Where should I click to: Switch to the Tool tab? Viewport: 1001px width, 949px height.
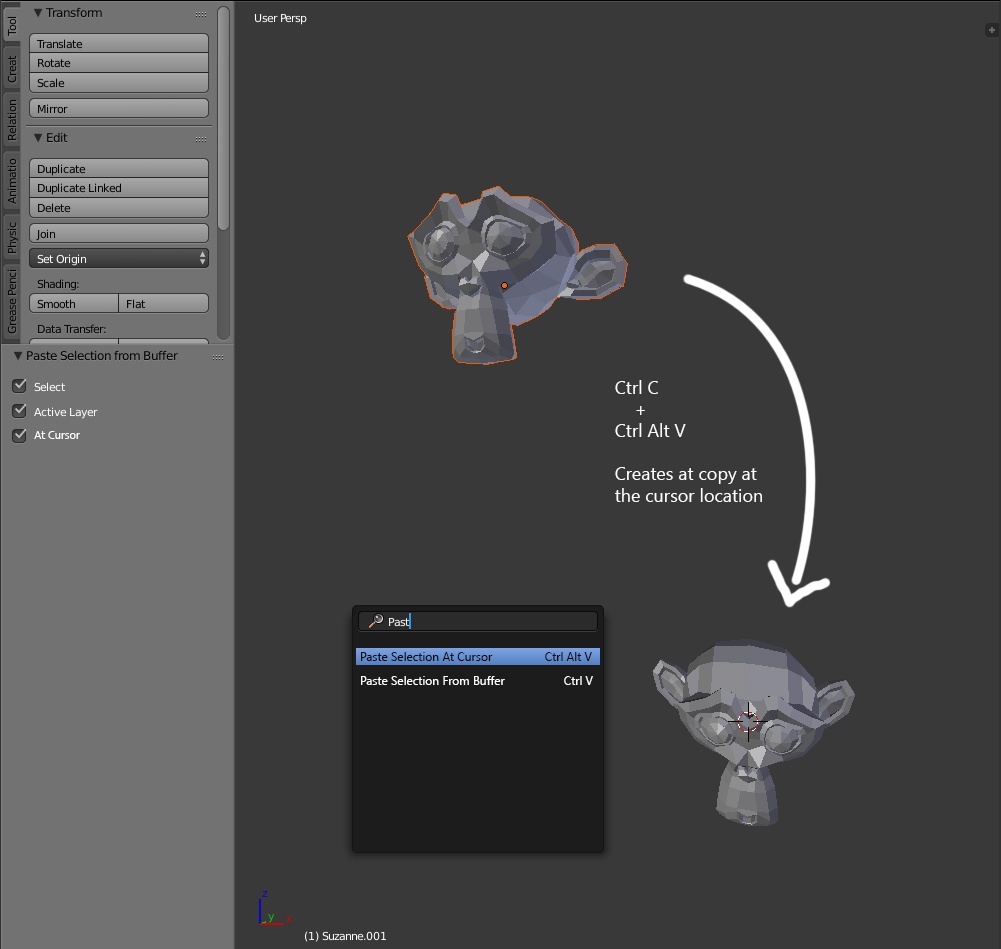(x=11, y=26)
